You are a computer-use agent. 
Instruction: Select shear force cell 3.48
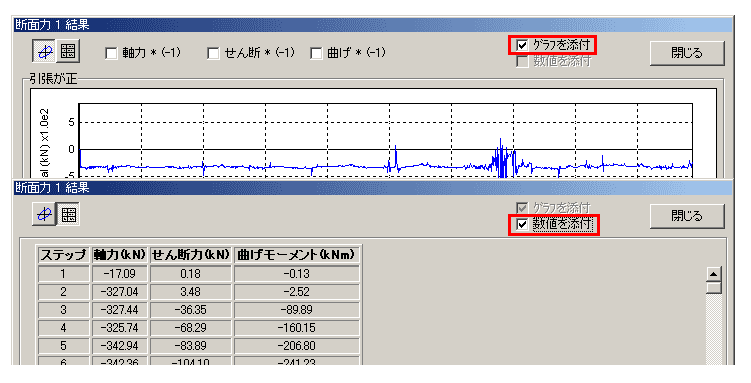[x=191, y=292]
